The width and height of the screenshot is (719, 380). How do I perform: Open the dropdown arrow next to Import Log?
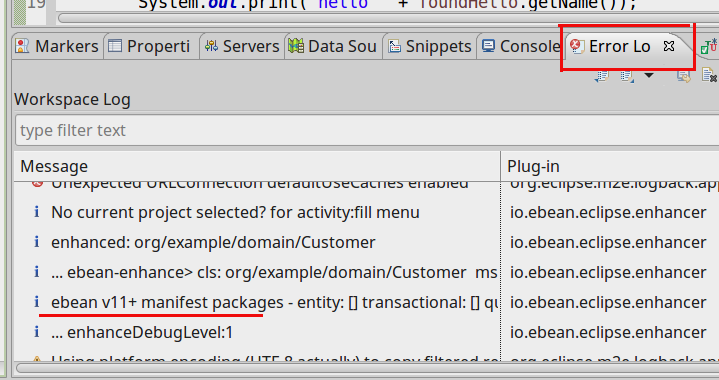pyautogui.click(x=649, y=75)
